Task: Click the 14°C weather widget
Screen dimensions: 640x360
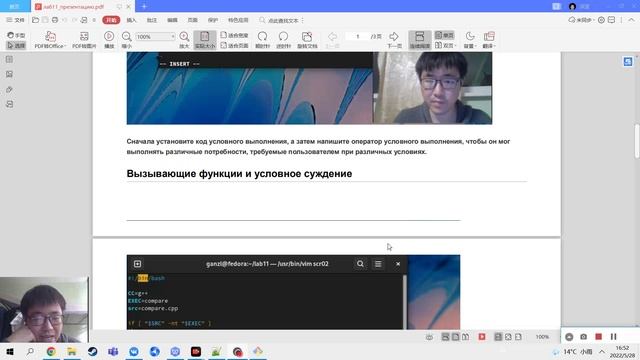Action: (573, 351)
